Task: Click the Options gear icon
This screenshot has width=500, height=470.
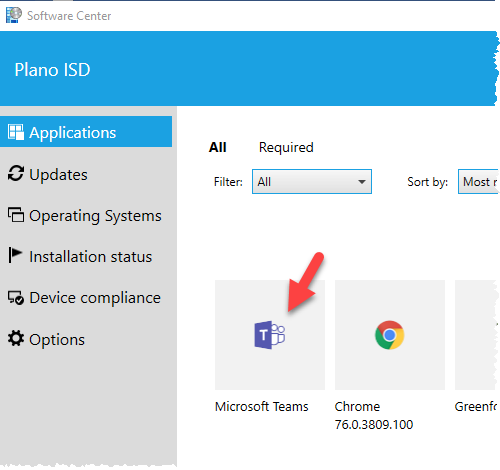Action: (x=16, y=338)
